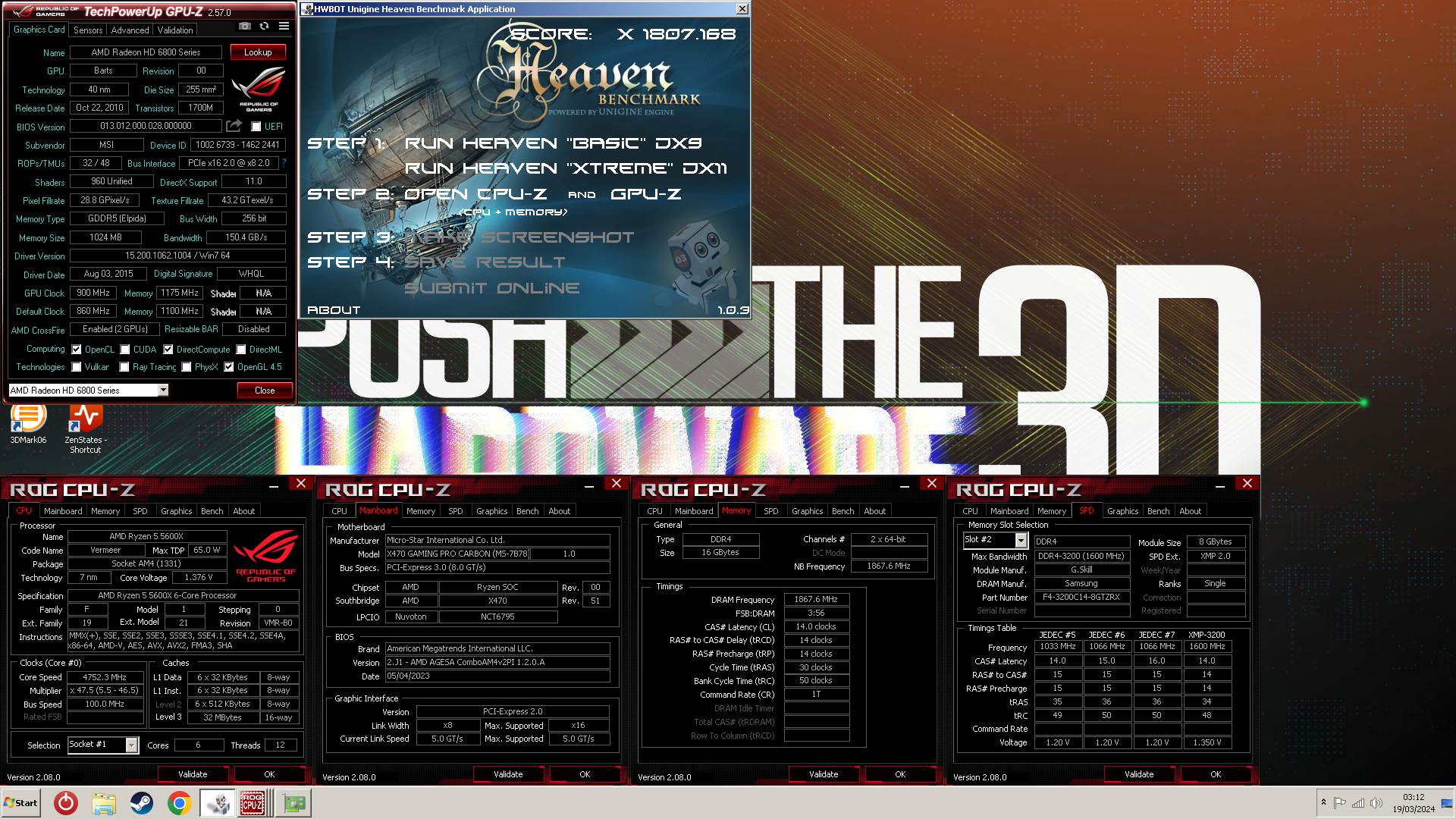Click the ROG logo in CPU-Z CPU window
Image resolution: width=1456 pixels, height=819 pixels.
tap(265, 556)
